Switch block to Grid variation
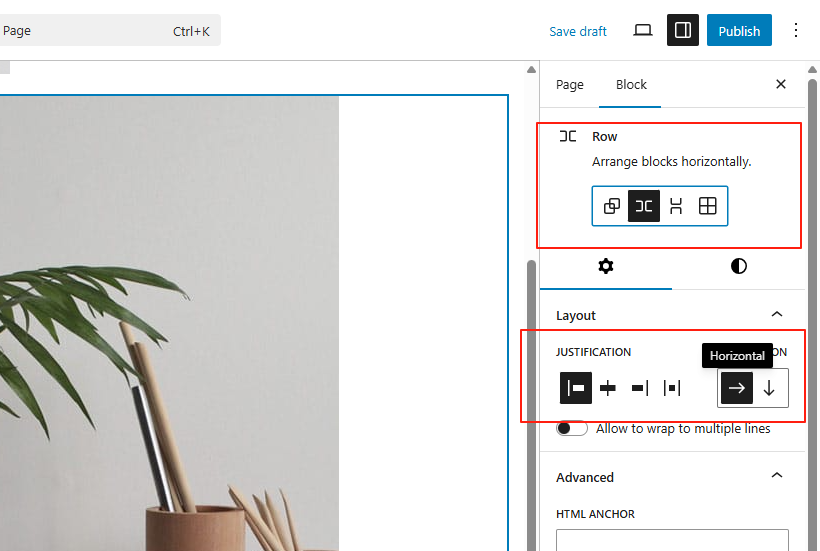 click(x=708, y=206)
